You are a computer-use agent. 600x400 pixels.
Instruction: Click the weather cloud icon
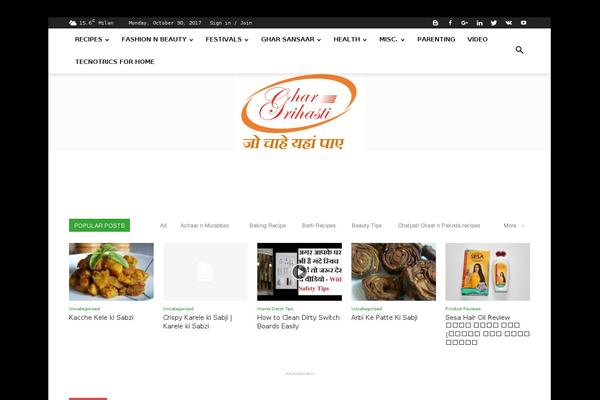(73, 23)
